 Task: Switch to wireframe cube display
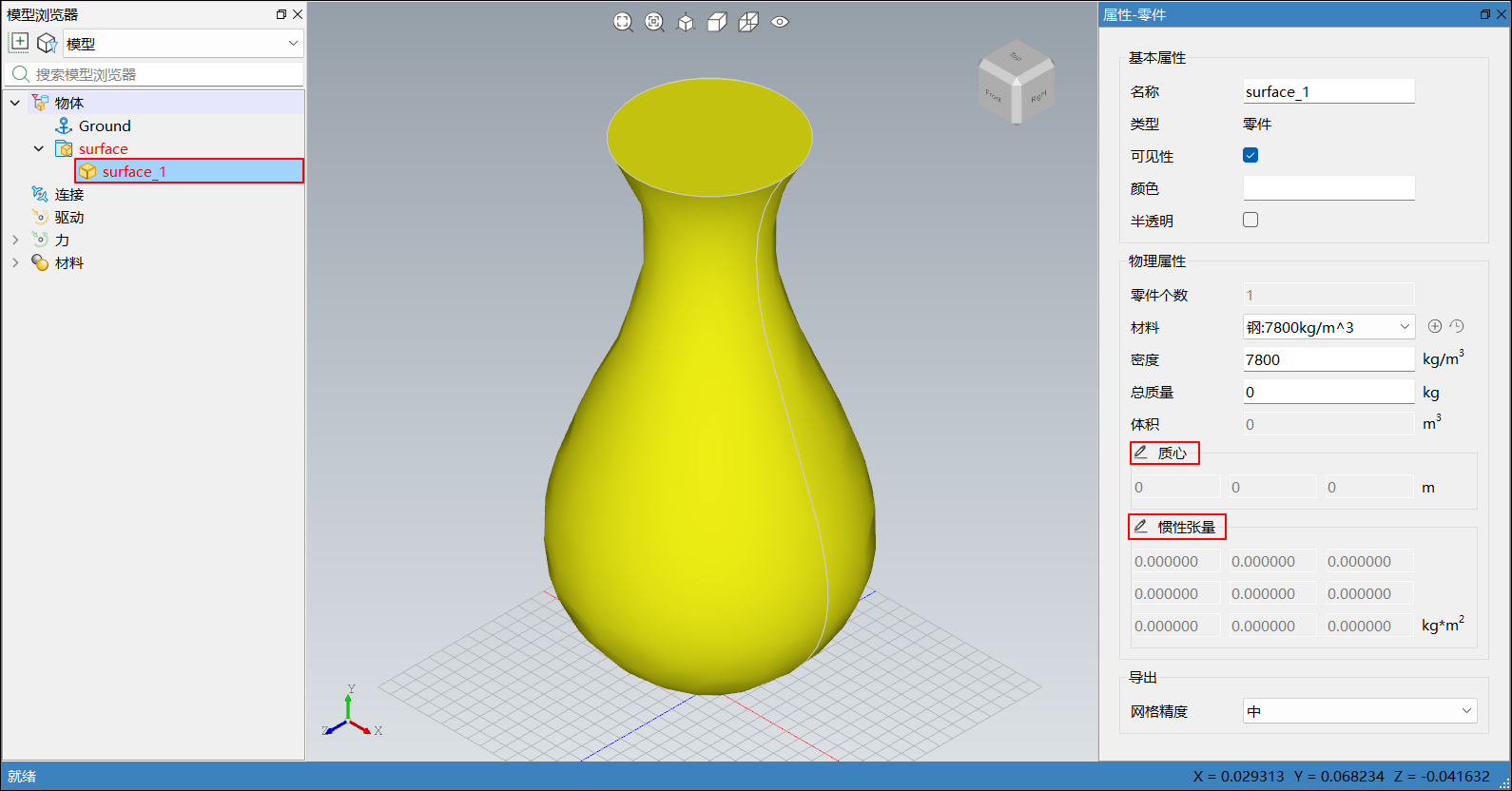pos(748,22)
